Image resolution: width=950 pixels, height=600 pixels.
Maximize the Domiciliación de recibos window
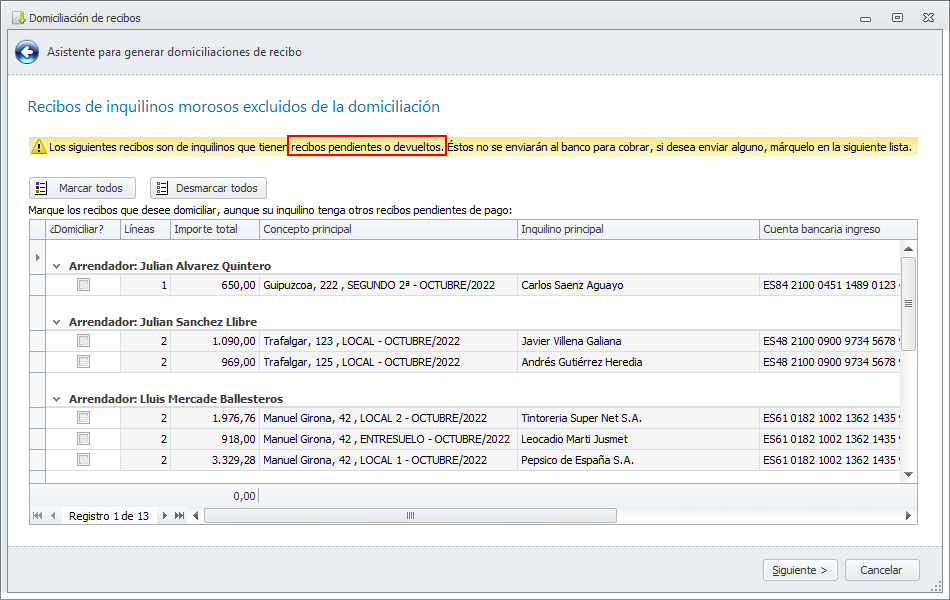point(897,18)
